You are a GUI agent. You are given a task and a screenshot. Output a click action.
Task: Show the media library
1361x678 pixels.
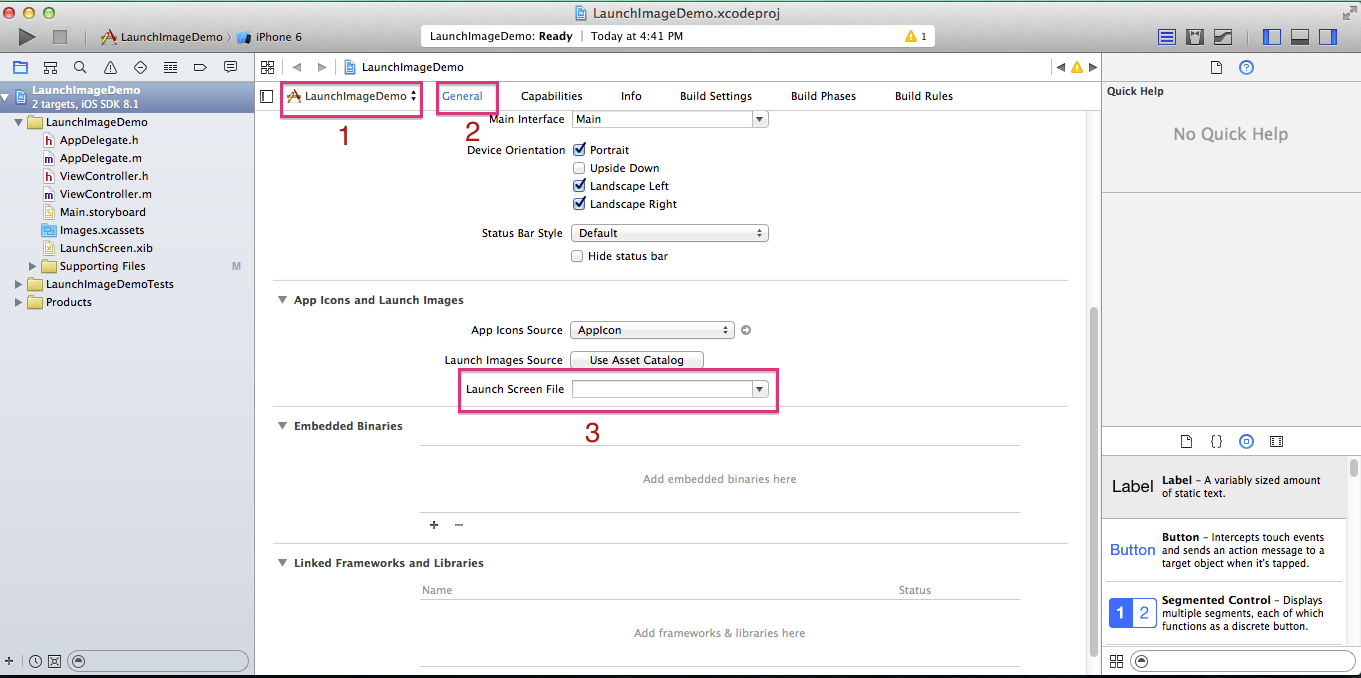click(x=1276, y=441)
